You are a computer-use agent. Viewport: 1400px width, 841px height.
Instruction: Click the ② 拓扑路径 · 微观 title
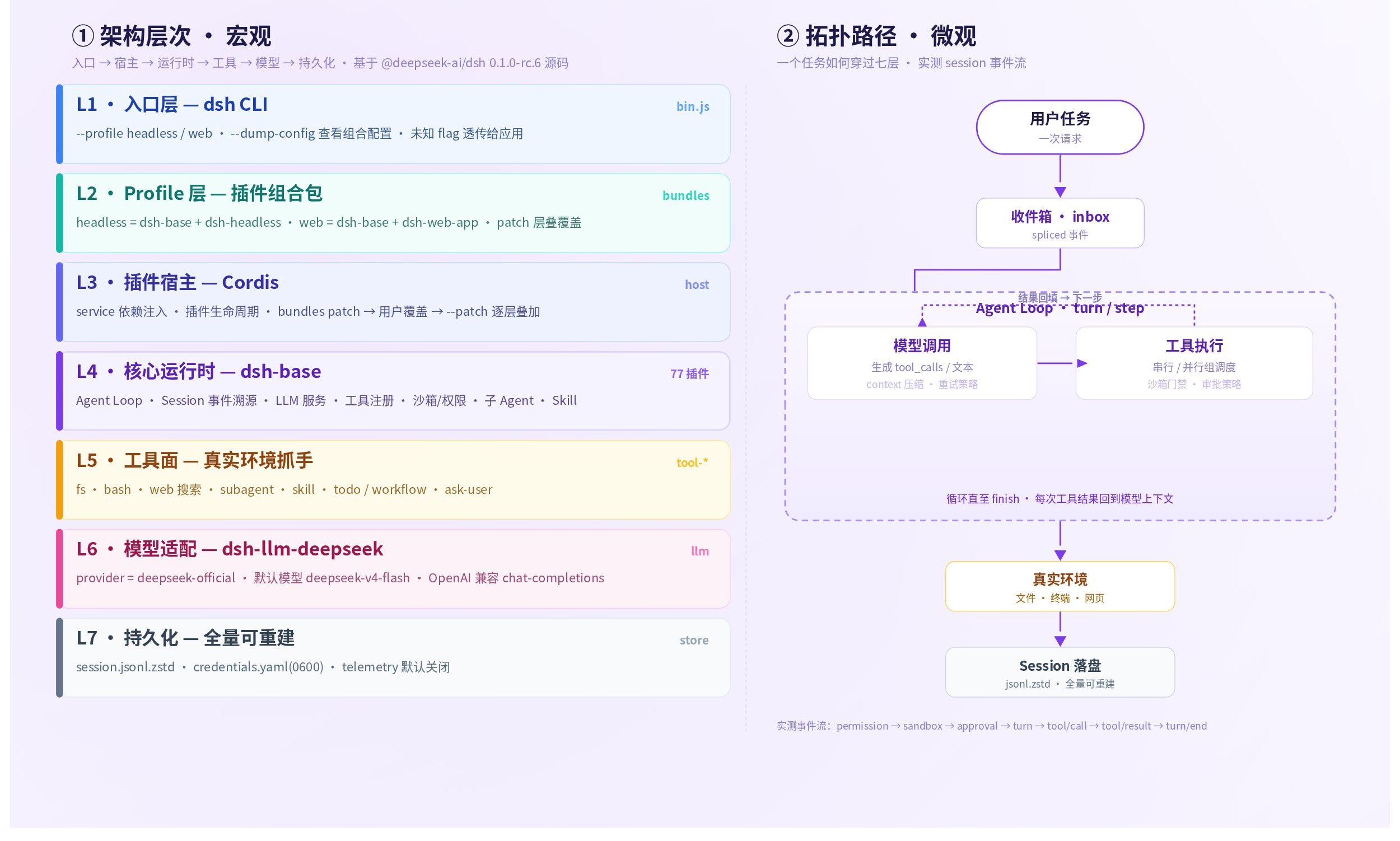(x=876, y=36)
